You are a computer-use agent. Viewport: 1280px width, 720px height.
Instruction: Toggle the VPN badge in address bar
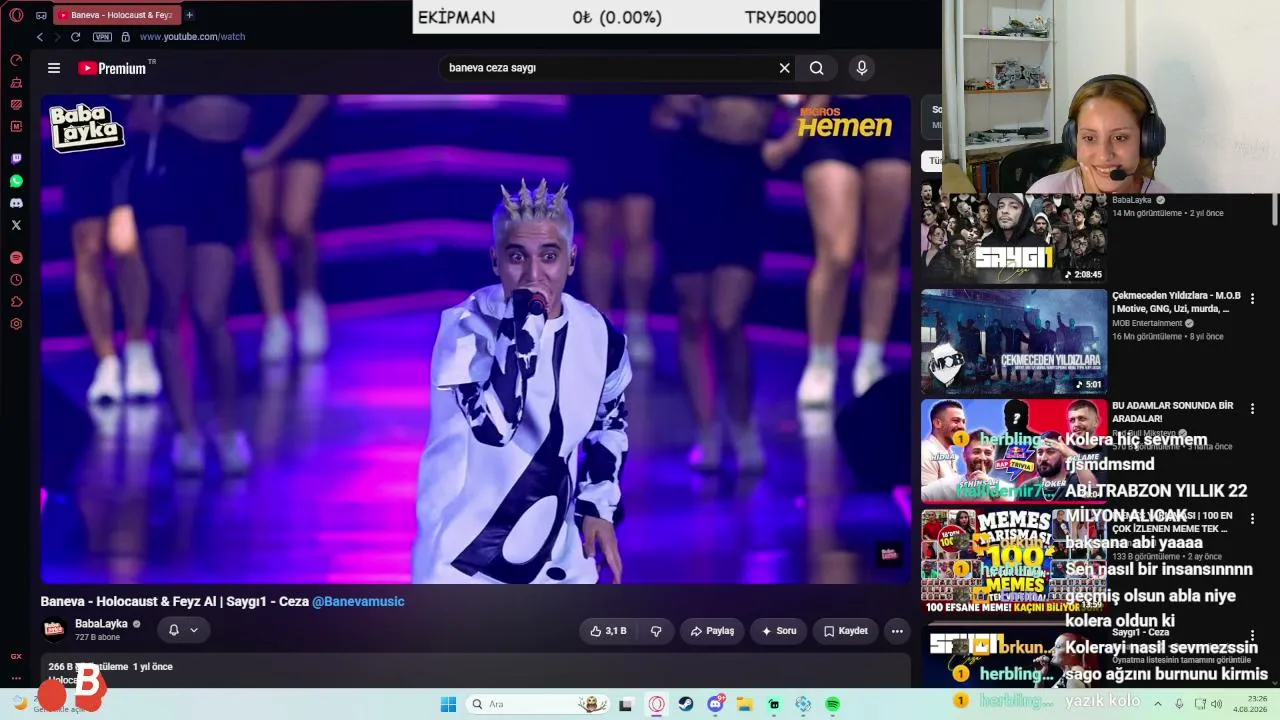point(102,37)
